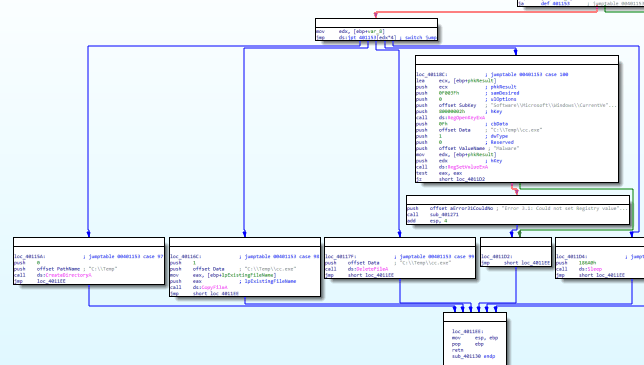
Task: Click lea ecx, [ebp+phkResult] instruction
Action: [456, 80]
